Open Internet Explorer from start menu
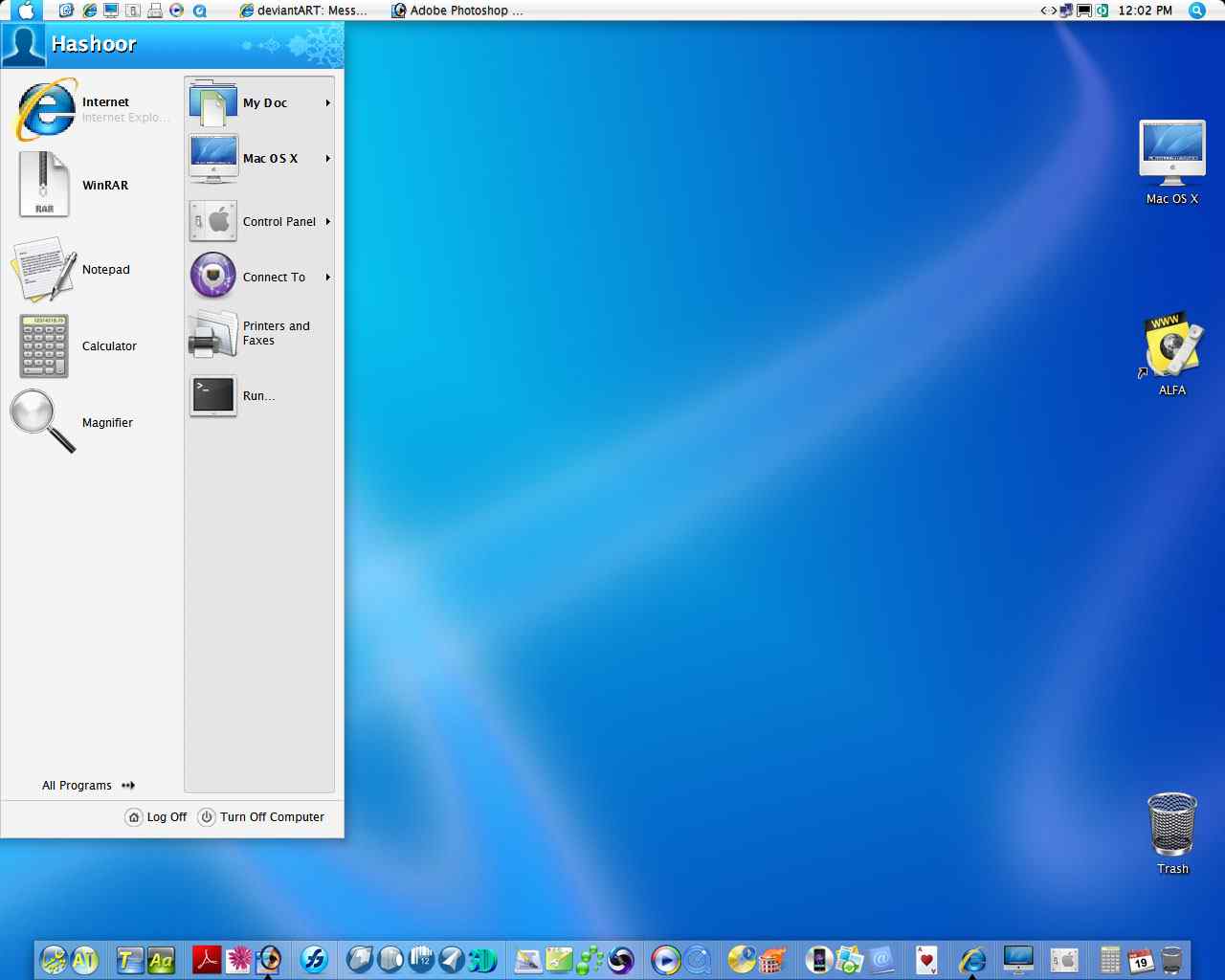 (x=93, y=109)
